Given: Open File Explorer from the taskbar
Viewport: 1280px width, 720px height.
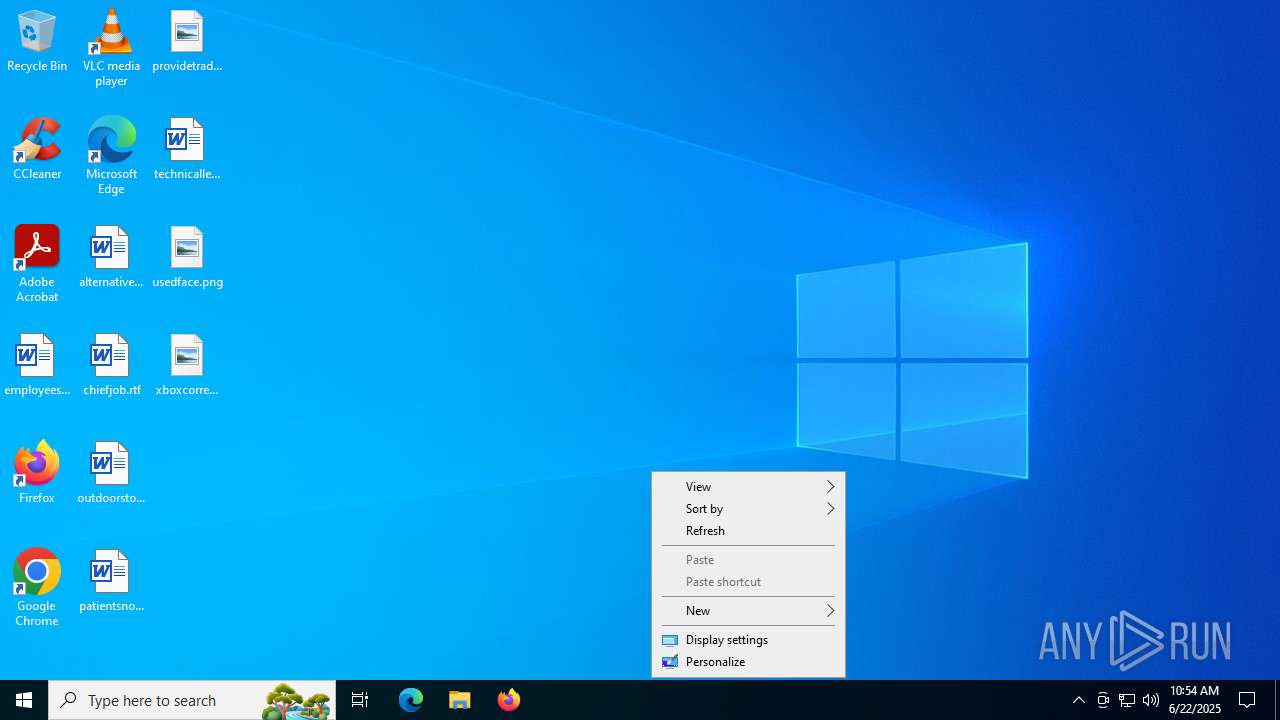Looking at the screenshot, I should point(460,700).
